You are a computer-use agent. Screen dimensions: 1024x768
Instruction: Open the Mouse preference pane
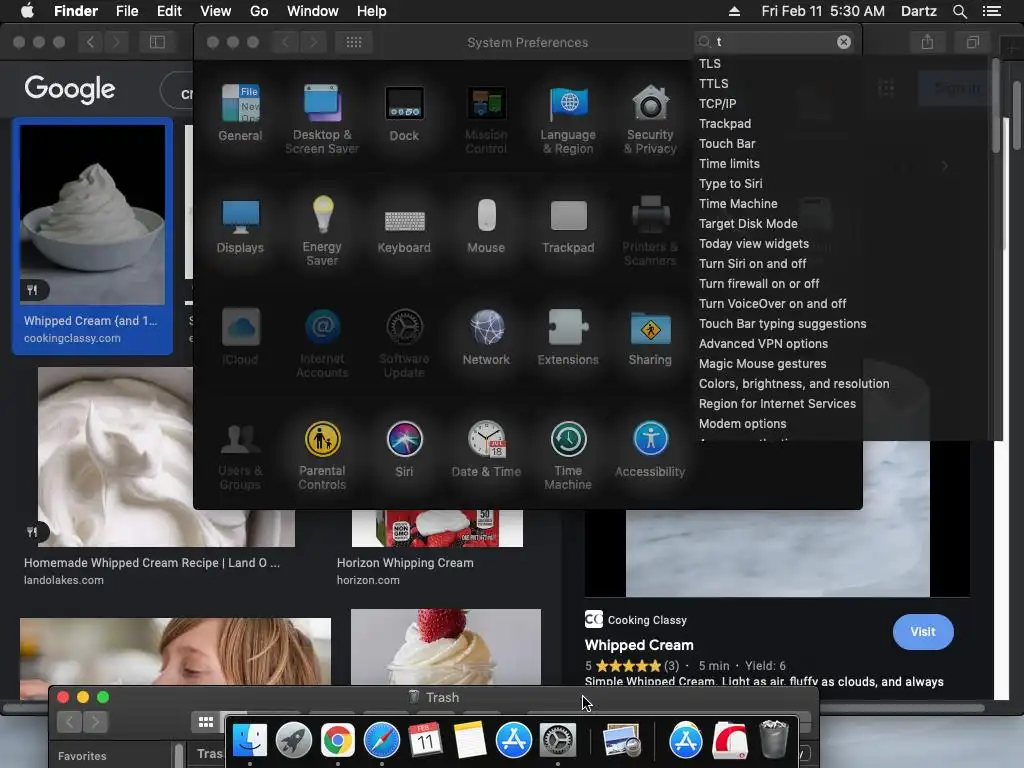(486, 225)
